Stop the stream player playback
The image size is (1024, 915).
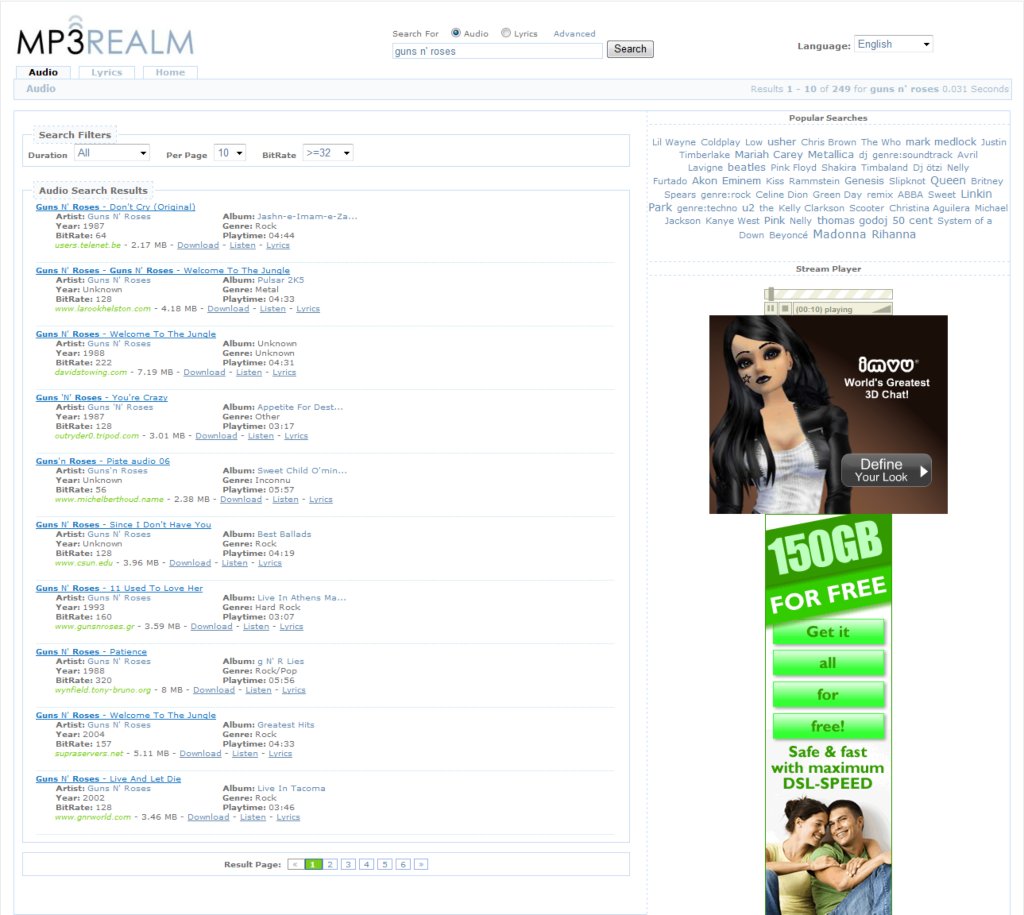coord(786,309)
